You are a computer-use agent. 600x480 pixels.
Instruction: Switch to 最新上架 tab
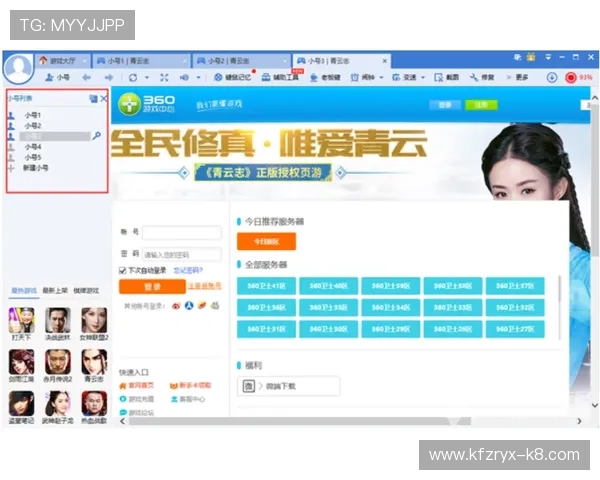pos(55,291)
